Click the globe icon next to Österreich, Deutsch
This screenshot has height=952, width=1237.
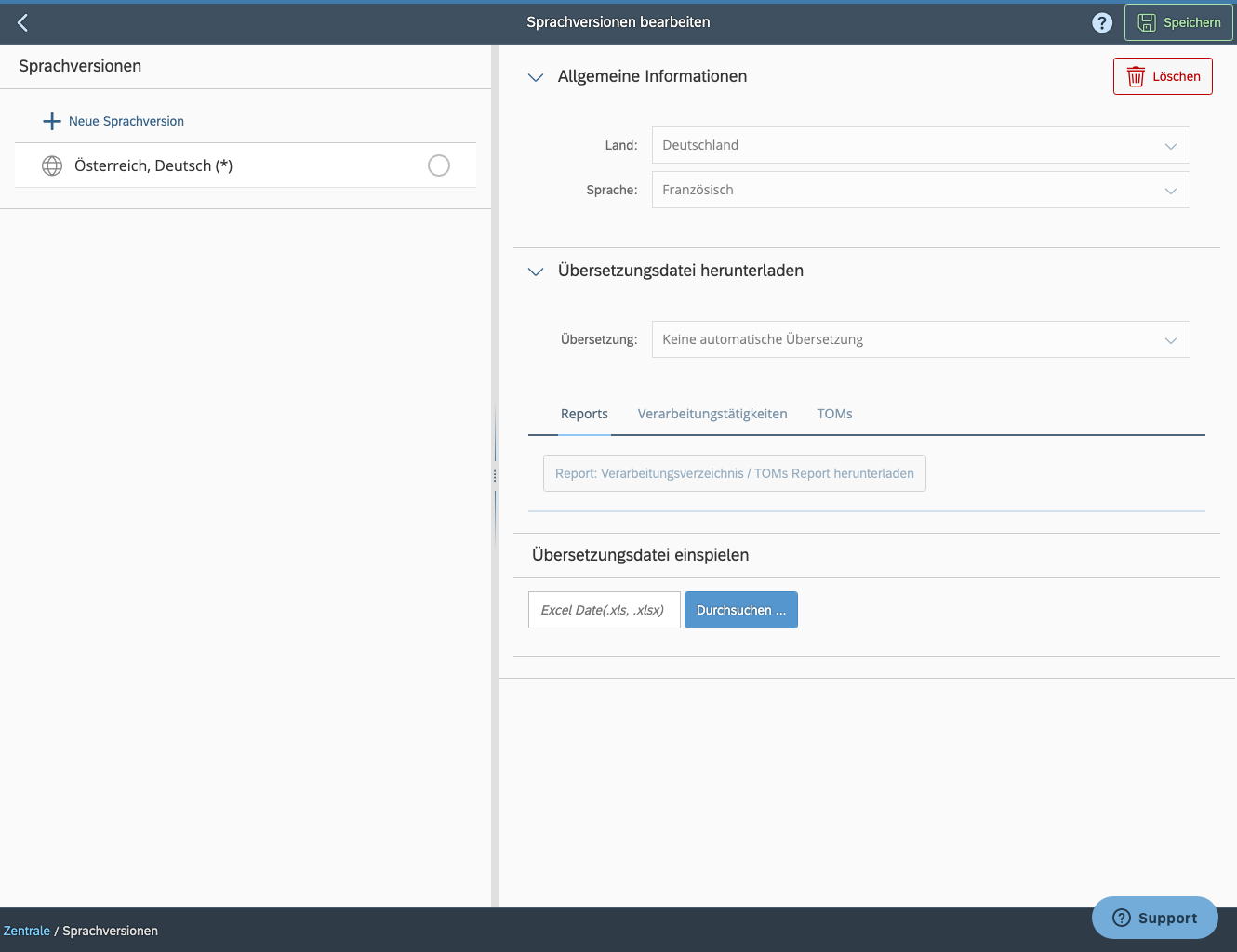(52, 165)
